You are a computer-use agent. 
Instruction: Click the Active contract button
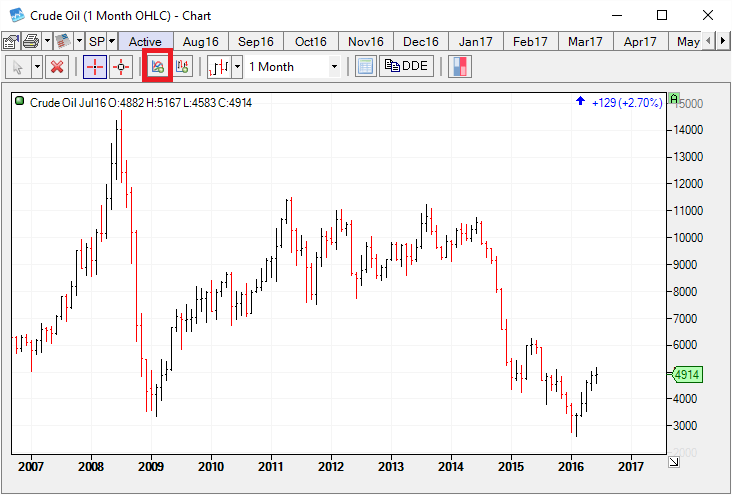click(145, 41)
